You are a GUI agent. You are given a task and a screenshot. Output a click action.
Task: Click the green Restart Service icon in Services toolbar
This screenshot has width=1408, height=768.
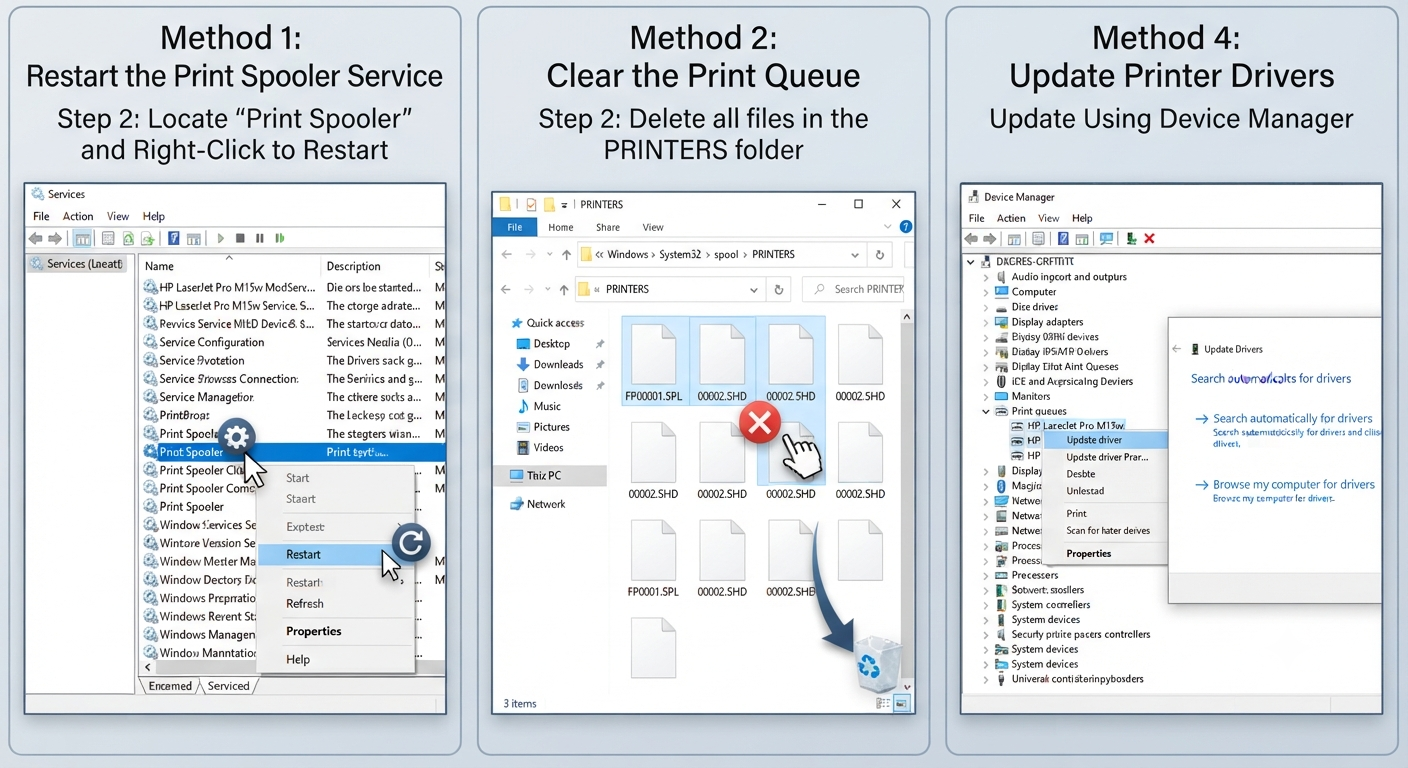(280, 238)
